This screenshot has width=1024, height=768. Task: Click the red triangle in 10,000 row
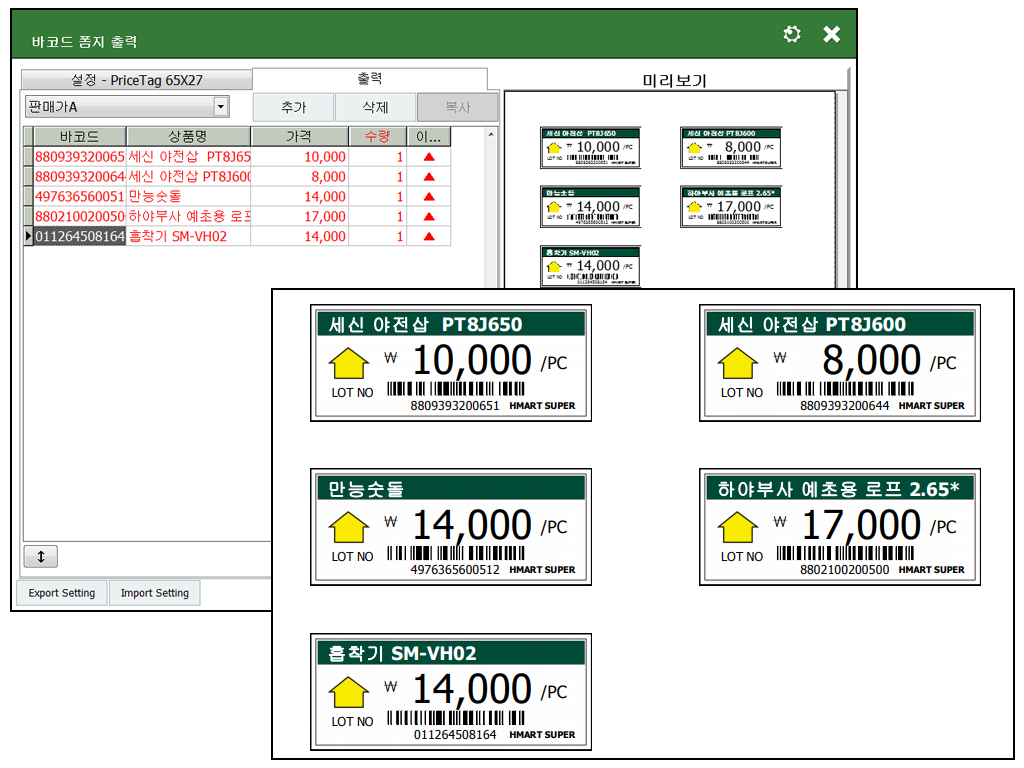tap(429, 157)
